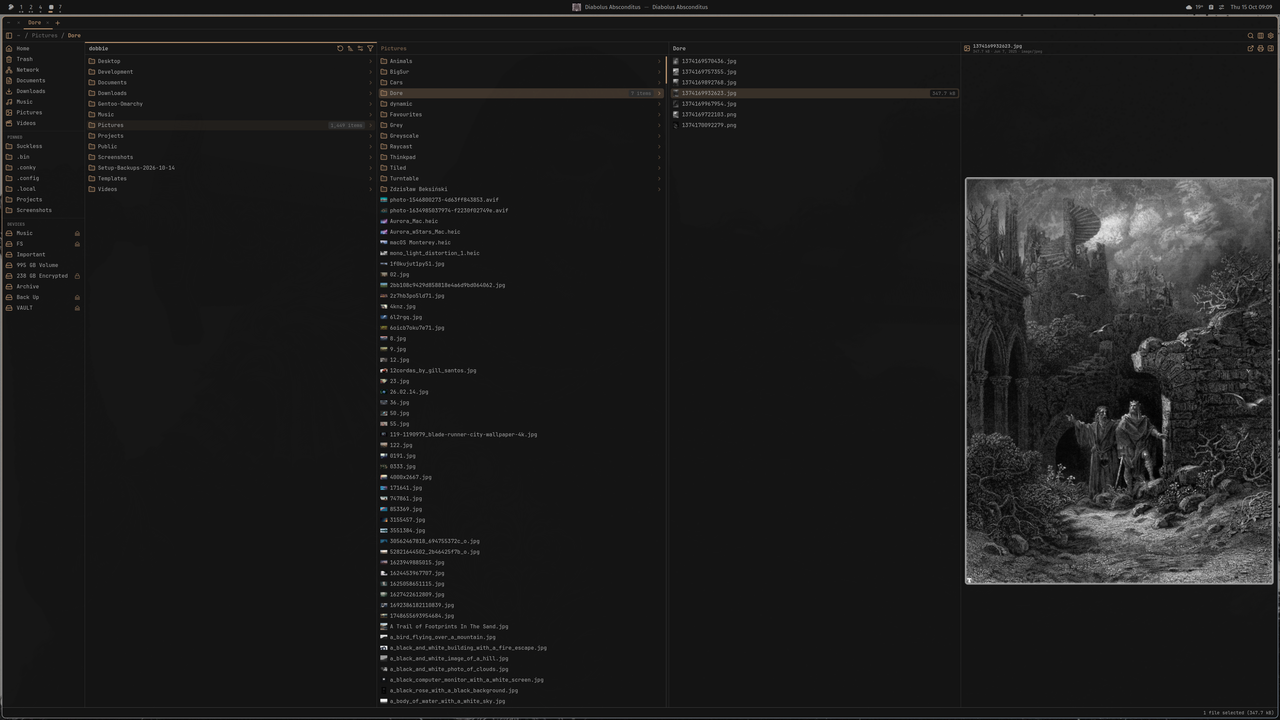Image resolution: width=1280 pixels, height=720 pixels.
Task: Switch to the Dore tab
Action: [x=34, y=22]
